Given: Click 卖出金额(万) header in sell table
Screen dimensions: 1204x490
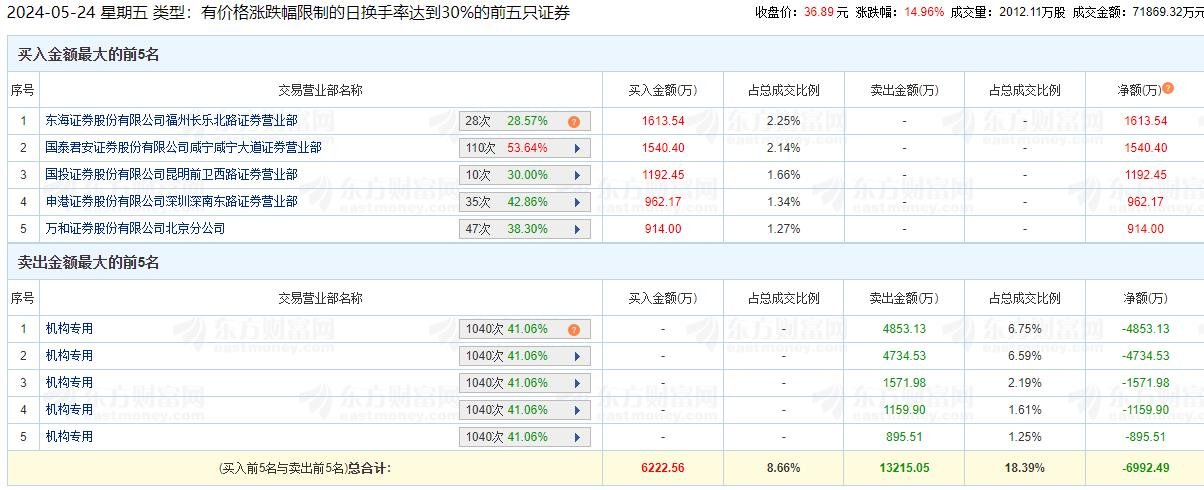Looking at the screenshot, I should click(x=904, y=298).
